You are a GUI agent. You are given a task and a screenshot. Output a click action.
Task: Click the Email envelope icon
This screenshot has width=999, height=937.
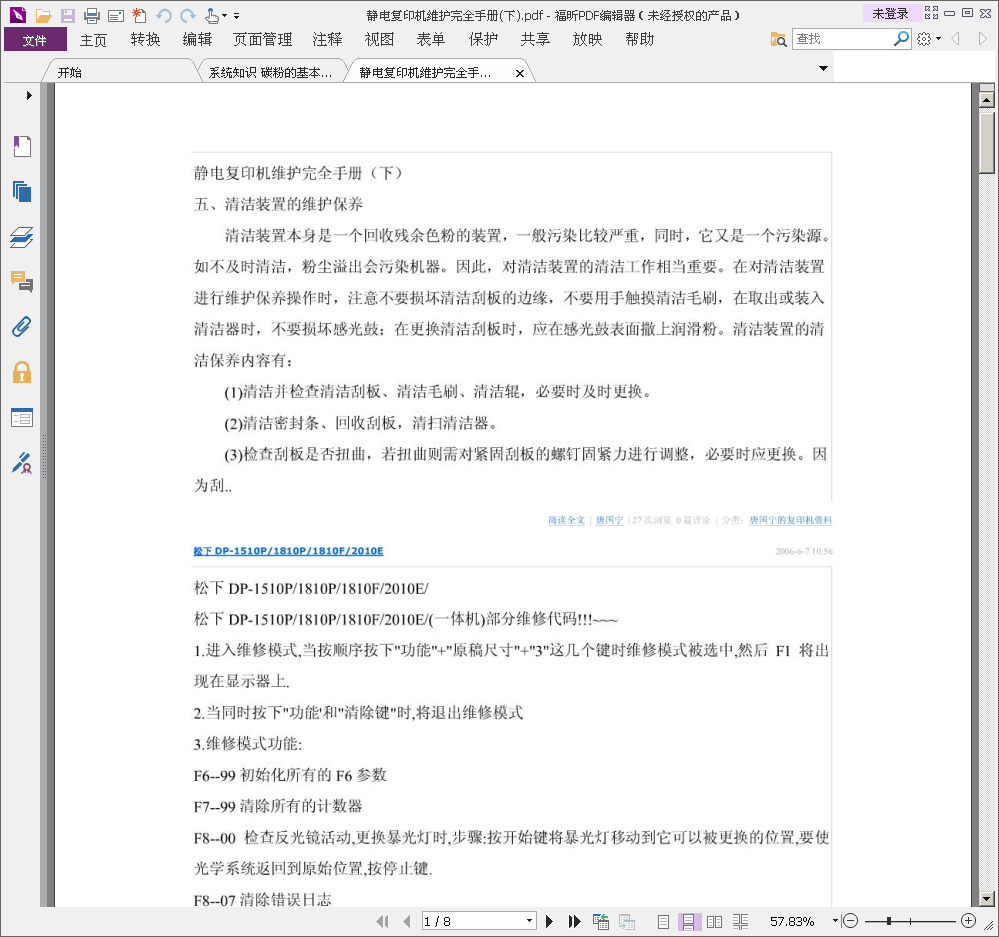116,16
